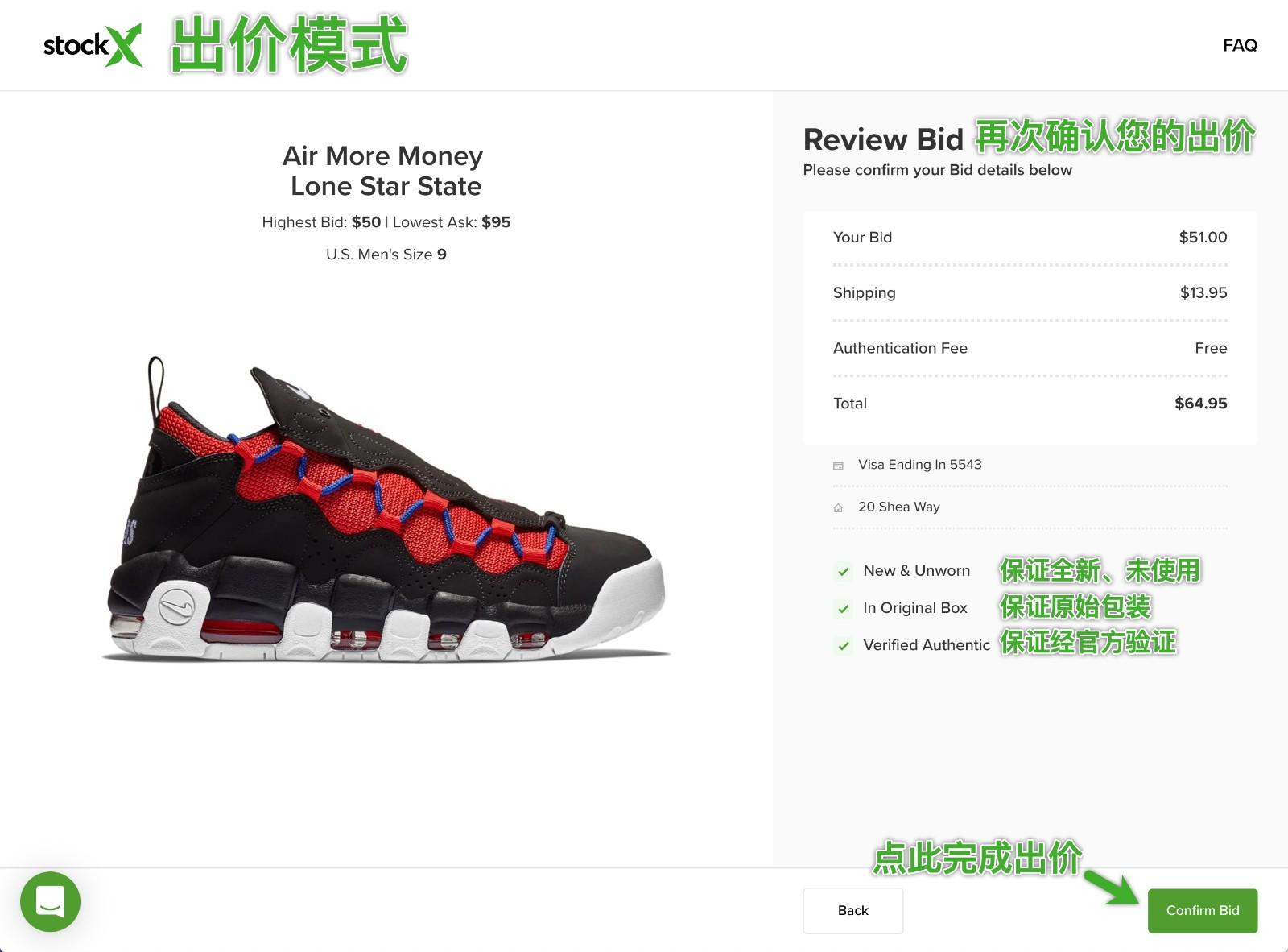Click the New & Unworn checkmark
The width and height of the screenshot is (1288, 952).
point(844,571)
